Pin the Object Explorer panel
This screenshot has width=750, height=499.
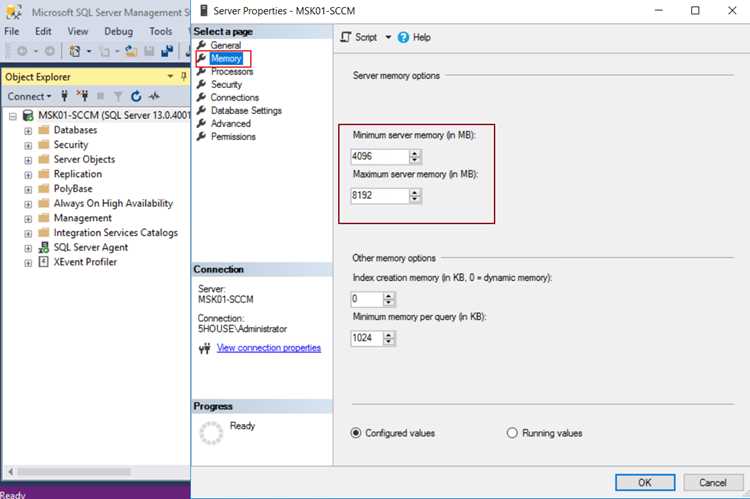coord(183,77)
